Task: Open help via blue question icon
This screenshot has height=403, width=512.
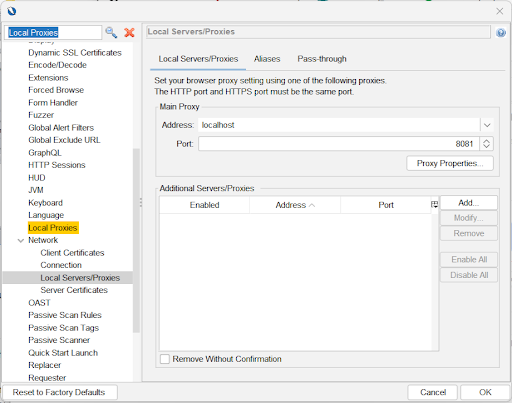Action: click(501, 33)
